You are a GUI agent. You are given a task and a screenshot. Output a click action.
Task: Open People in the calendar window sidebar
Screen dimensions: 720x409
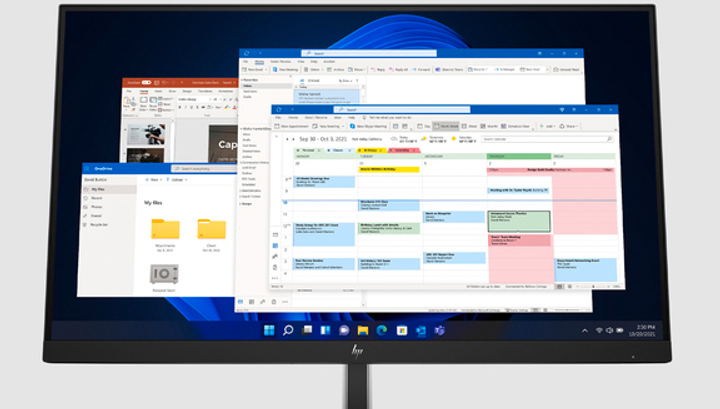click(x=275, y=256)
